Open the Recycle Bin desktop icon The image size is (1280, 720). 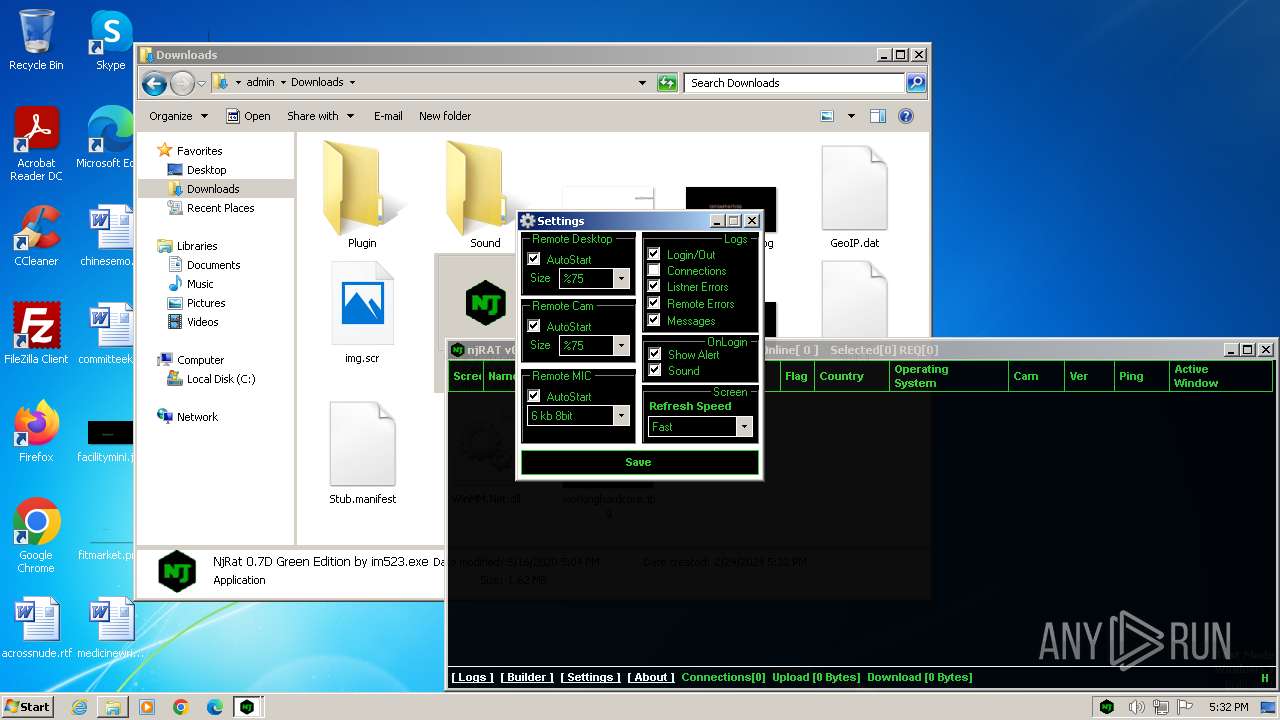(x=36, y=40)
